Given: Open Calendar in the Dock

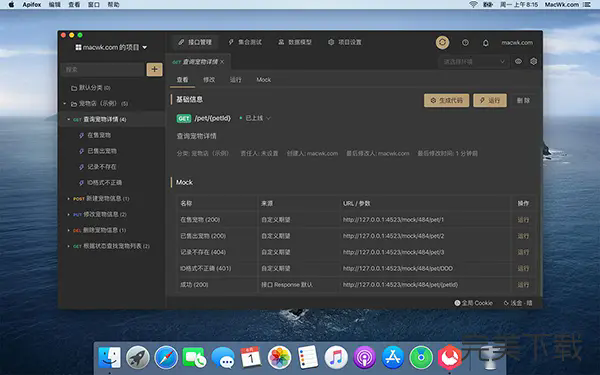Looking at the screenshot, I should (251, 357).
